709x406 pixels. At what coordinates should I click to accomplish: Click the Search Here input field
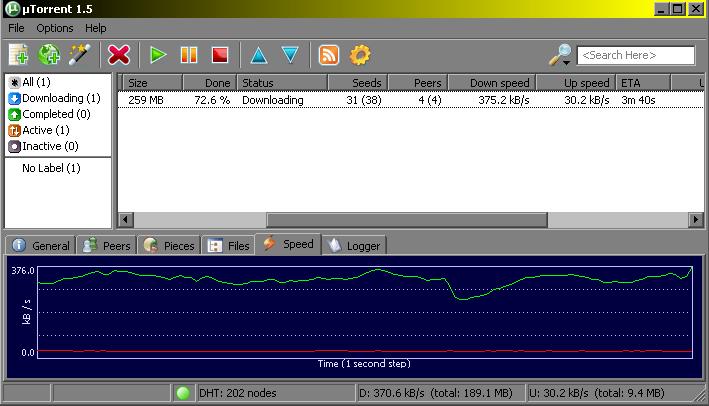(x=636, y=55)
